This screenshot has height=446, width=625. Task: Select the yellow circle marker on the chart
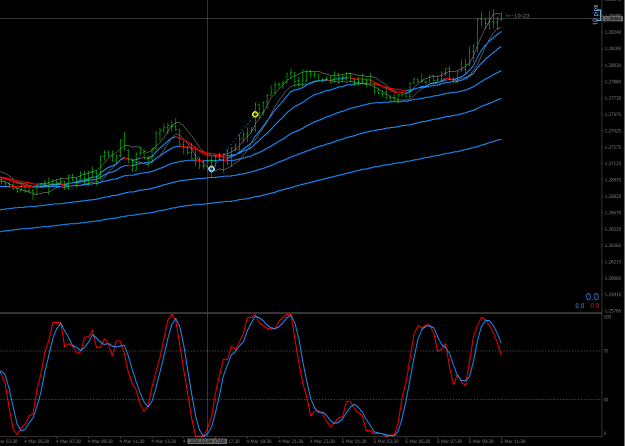pyautogui.click(x=255, y=115)
